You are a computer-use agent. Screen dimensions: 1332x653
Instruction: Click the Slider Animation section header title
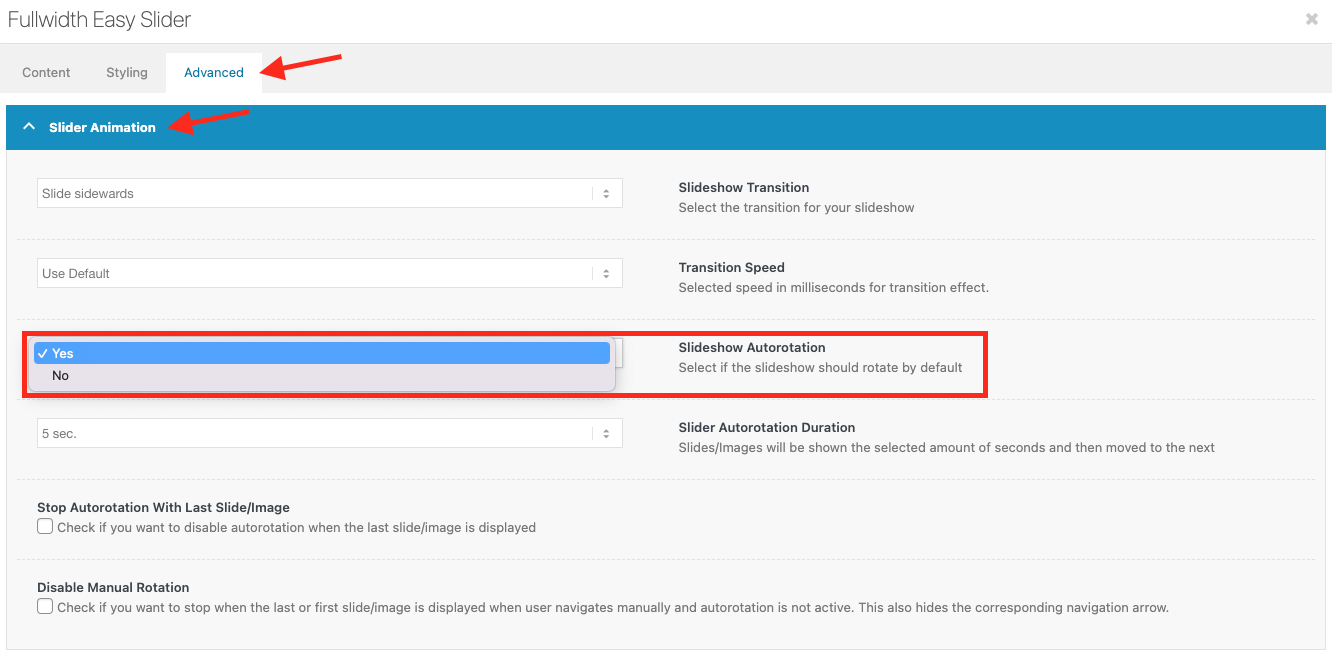click(102, 127)
